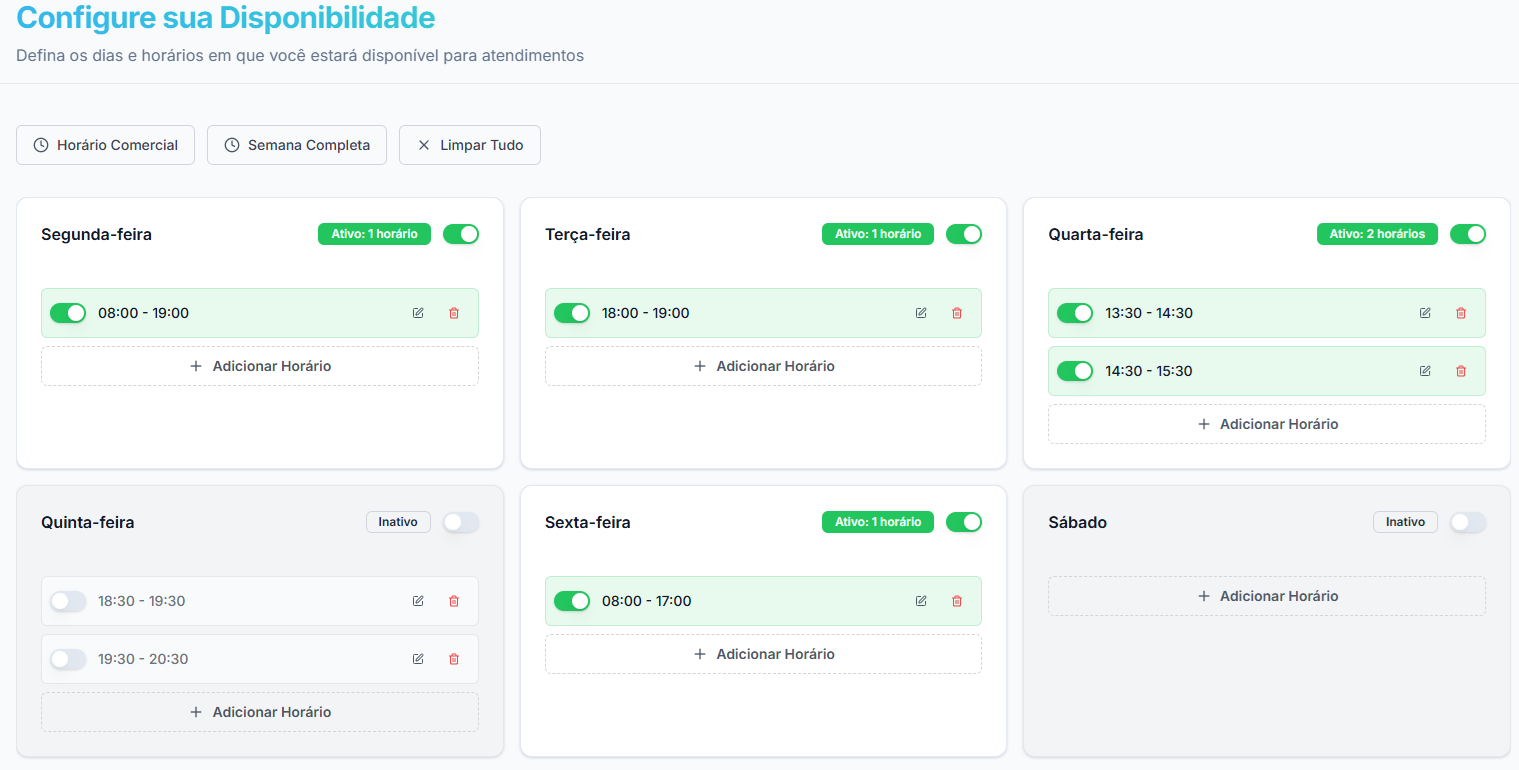This screenshot has height=770, width=1519.
Task: Click the Limpar Tudo button
Action: (469, 145)
